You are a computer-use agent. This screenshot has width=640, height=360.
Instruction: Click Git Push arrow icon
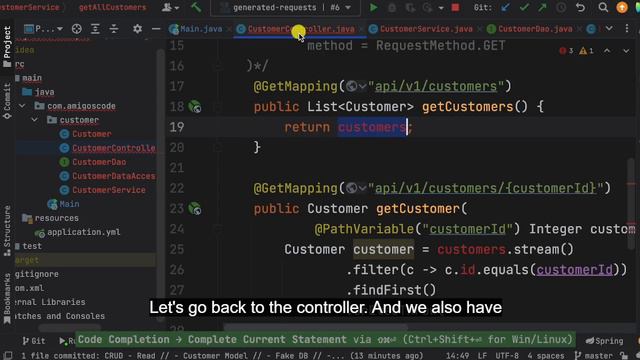(542, 7)
